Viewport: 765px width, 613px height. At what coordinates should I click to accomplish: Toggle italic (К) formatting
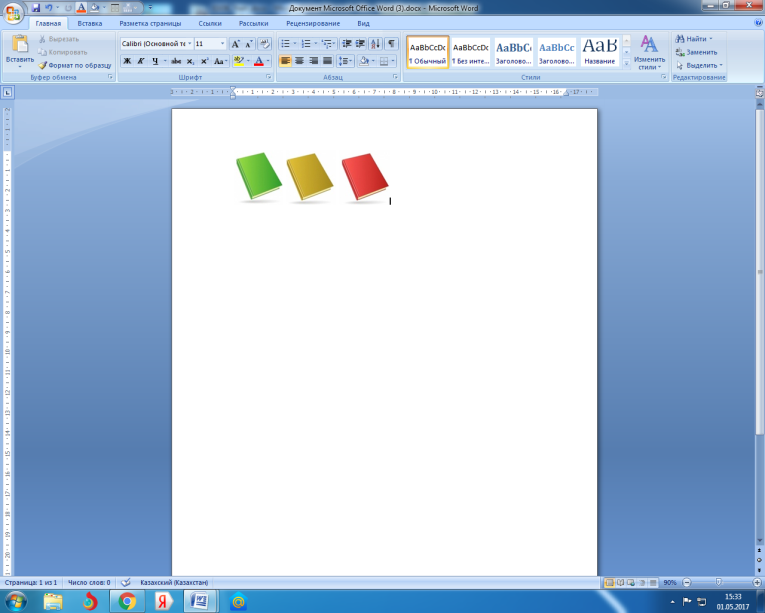141,61
